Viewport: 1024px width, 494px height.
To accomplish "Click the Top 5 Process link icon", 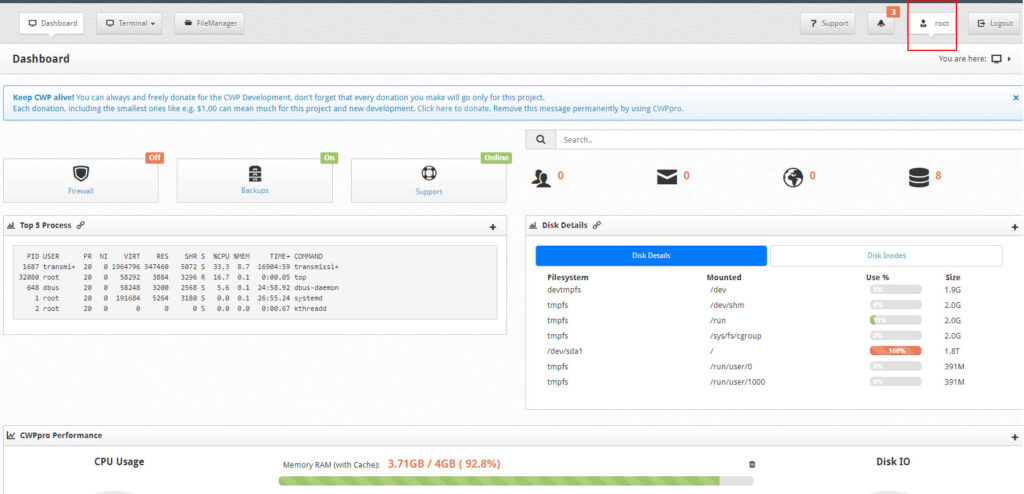I will [81, 226].
